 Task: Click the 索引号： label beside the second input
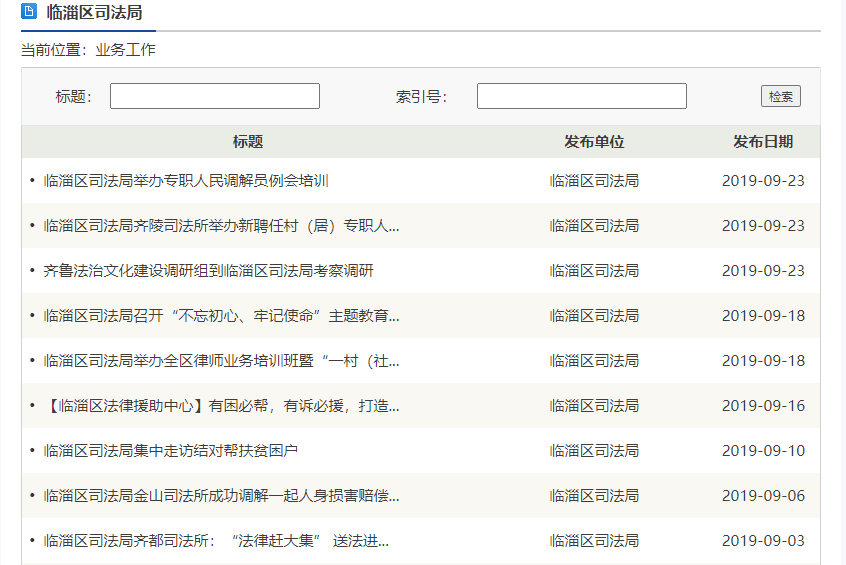coord(422,97)
